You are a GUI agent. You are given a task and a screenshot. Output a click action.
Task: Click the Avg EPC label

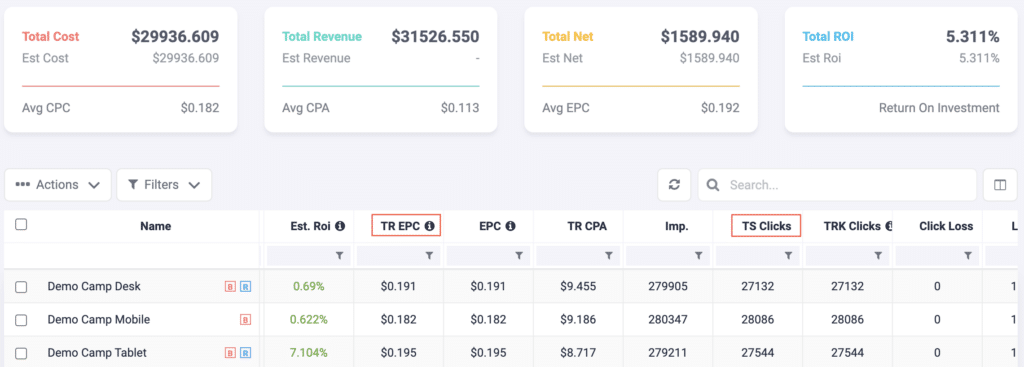click(566, 108)
